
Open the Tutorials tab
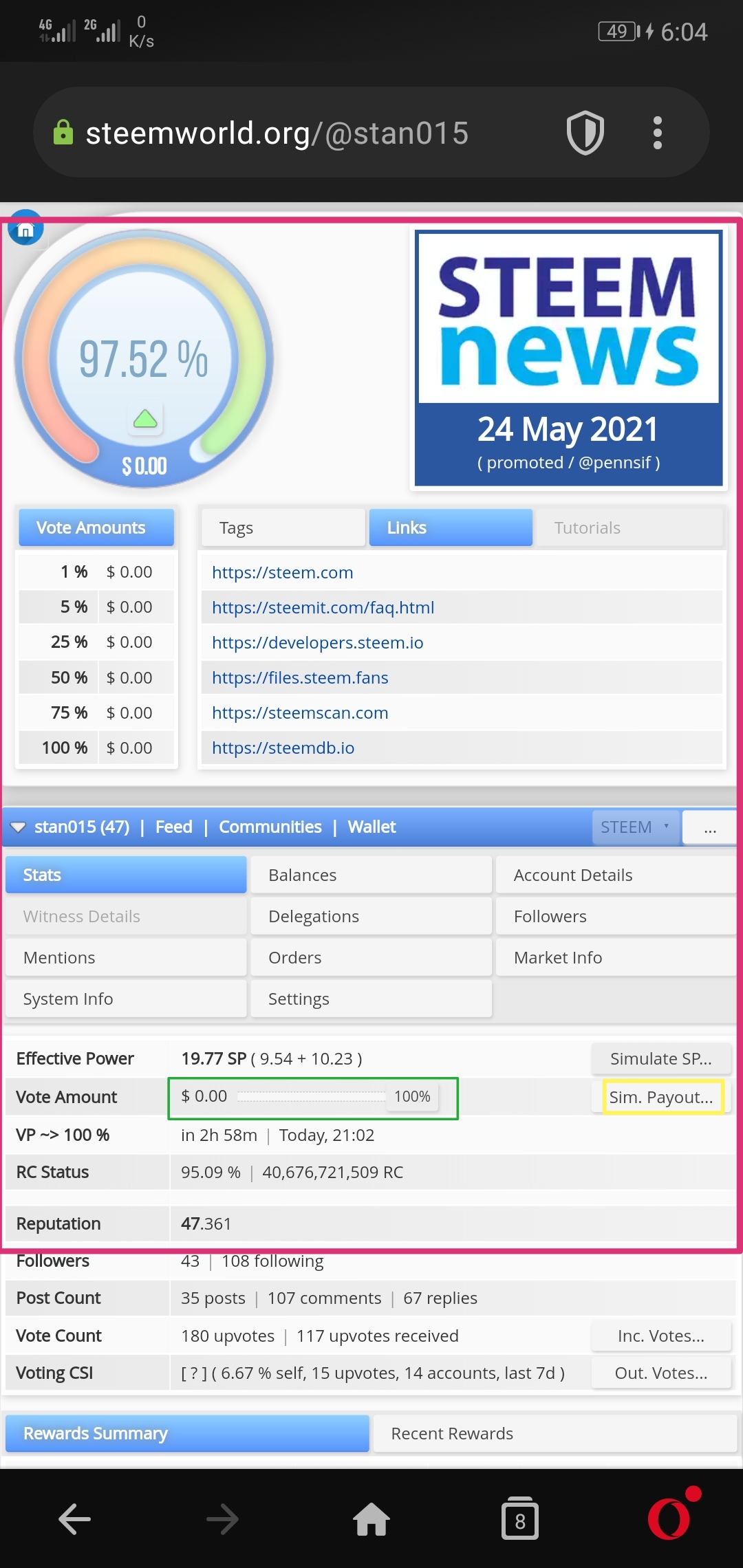pyautogui.click(x=629, y=527)
